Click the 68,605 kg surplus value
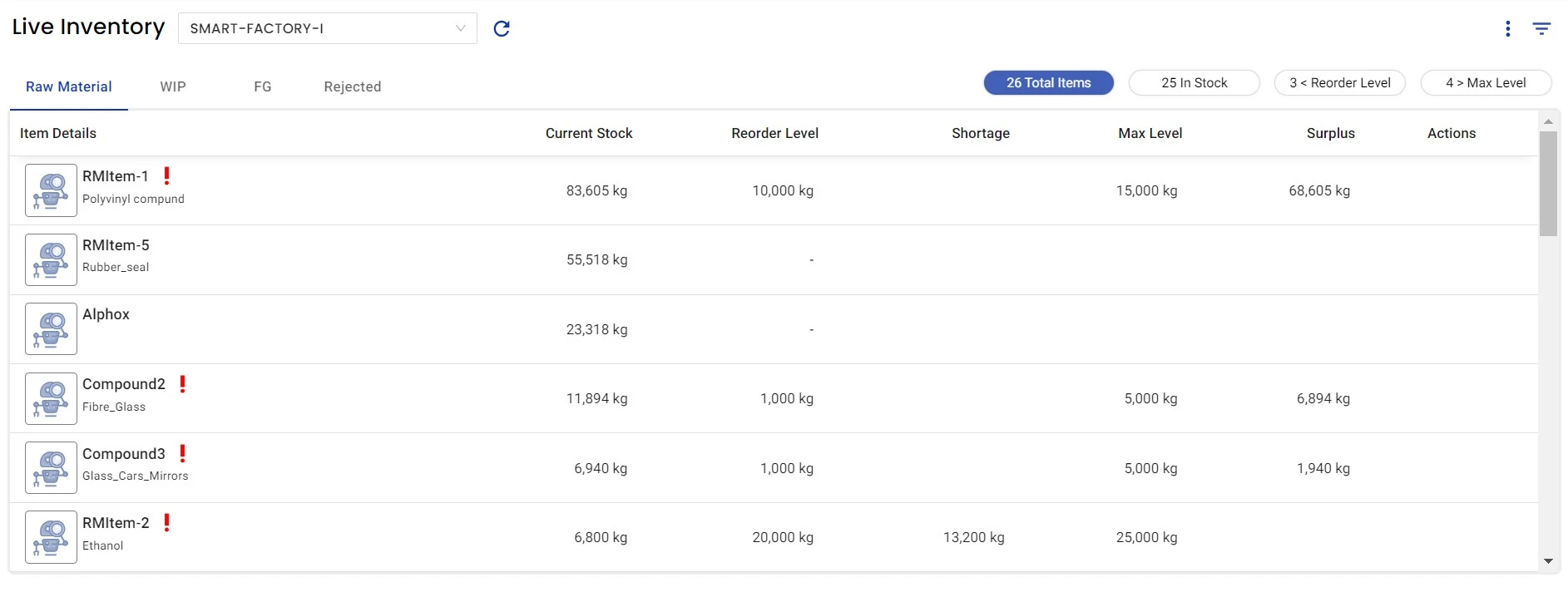Screen dimensions: 1568x597 click(1319, 190)
